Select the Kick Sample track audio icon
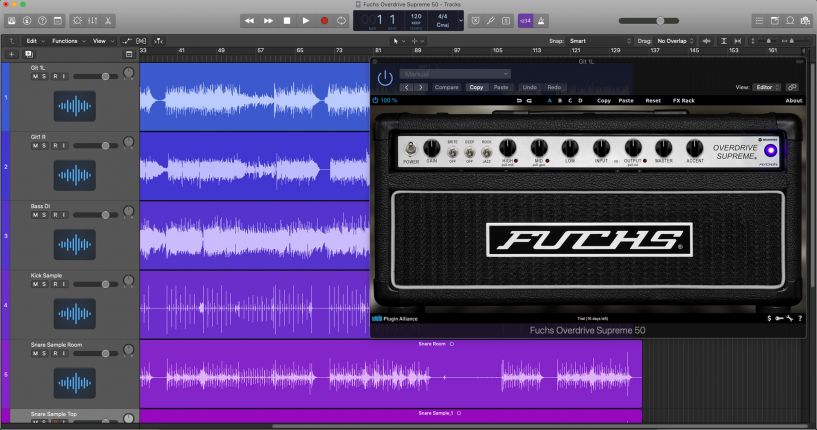This screenshot has width=817, height=430. (x=75, y=314)
